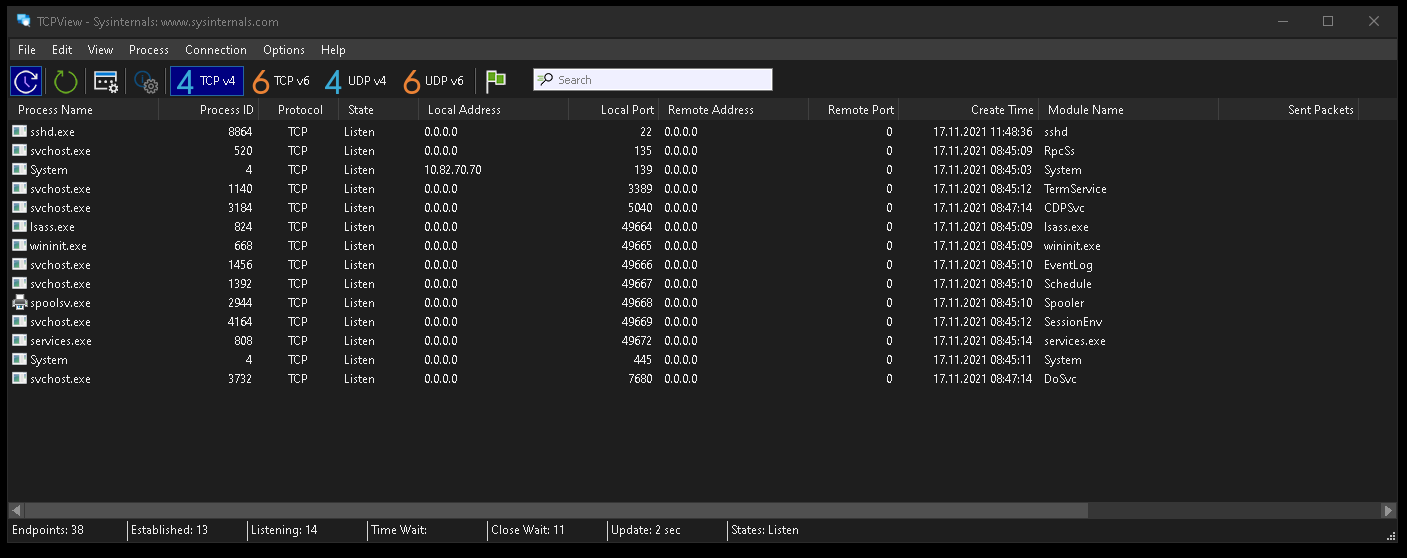The width and height of the screenshot is (1407, 558).
Task: Click Time Wait: in the status bar
Action: click(x=399, y=530)
